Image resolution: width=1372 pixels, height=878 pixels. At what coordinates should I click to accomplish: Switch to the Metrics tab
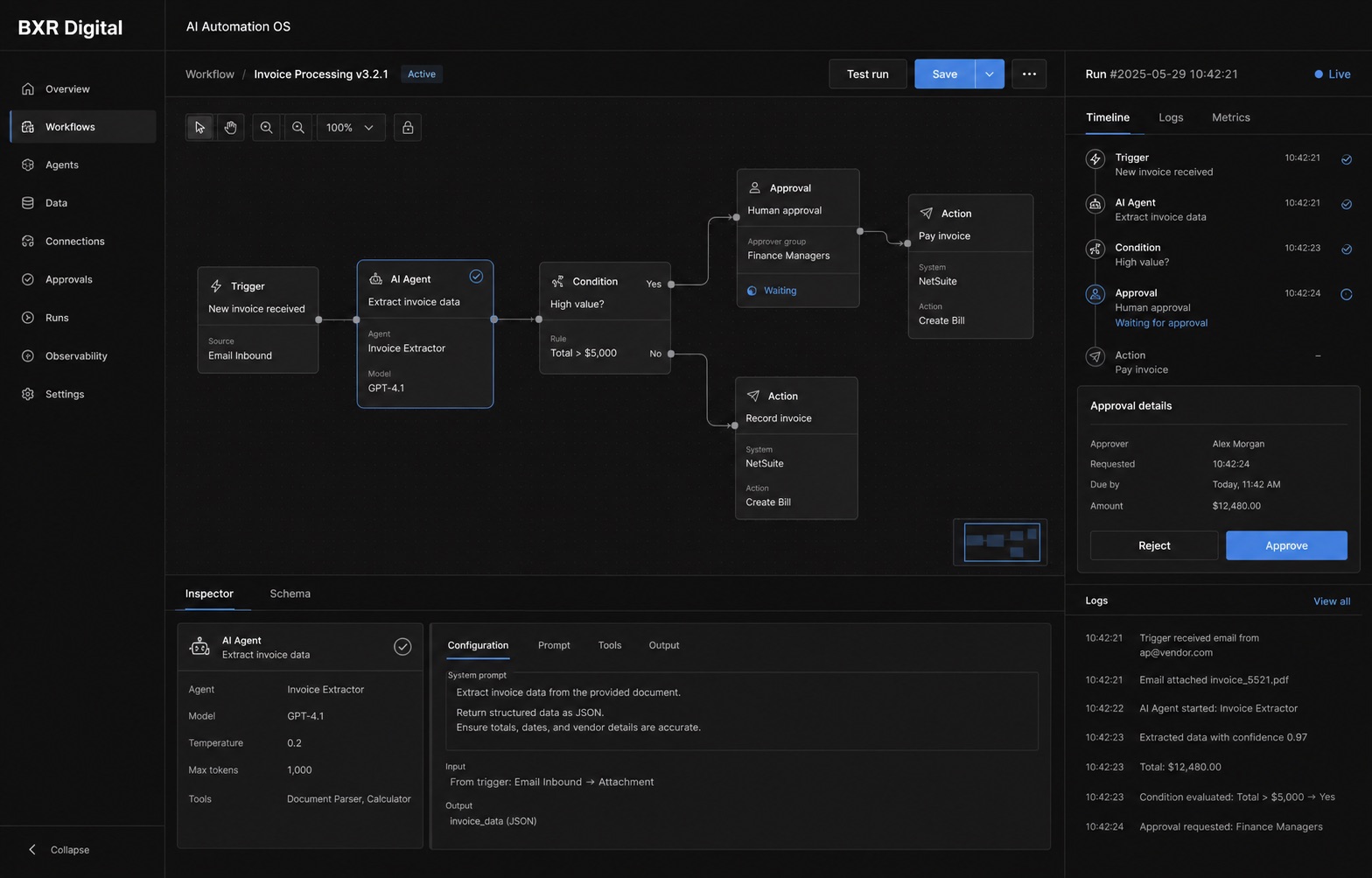click(1231, 117)
